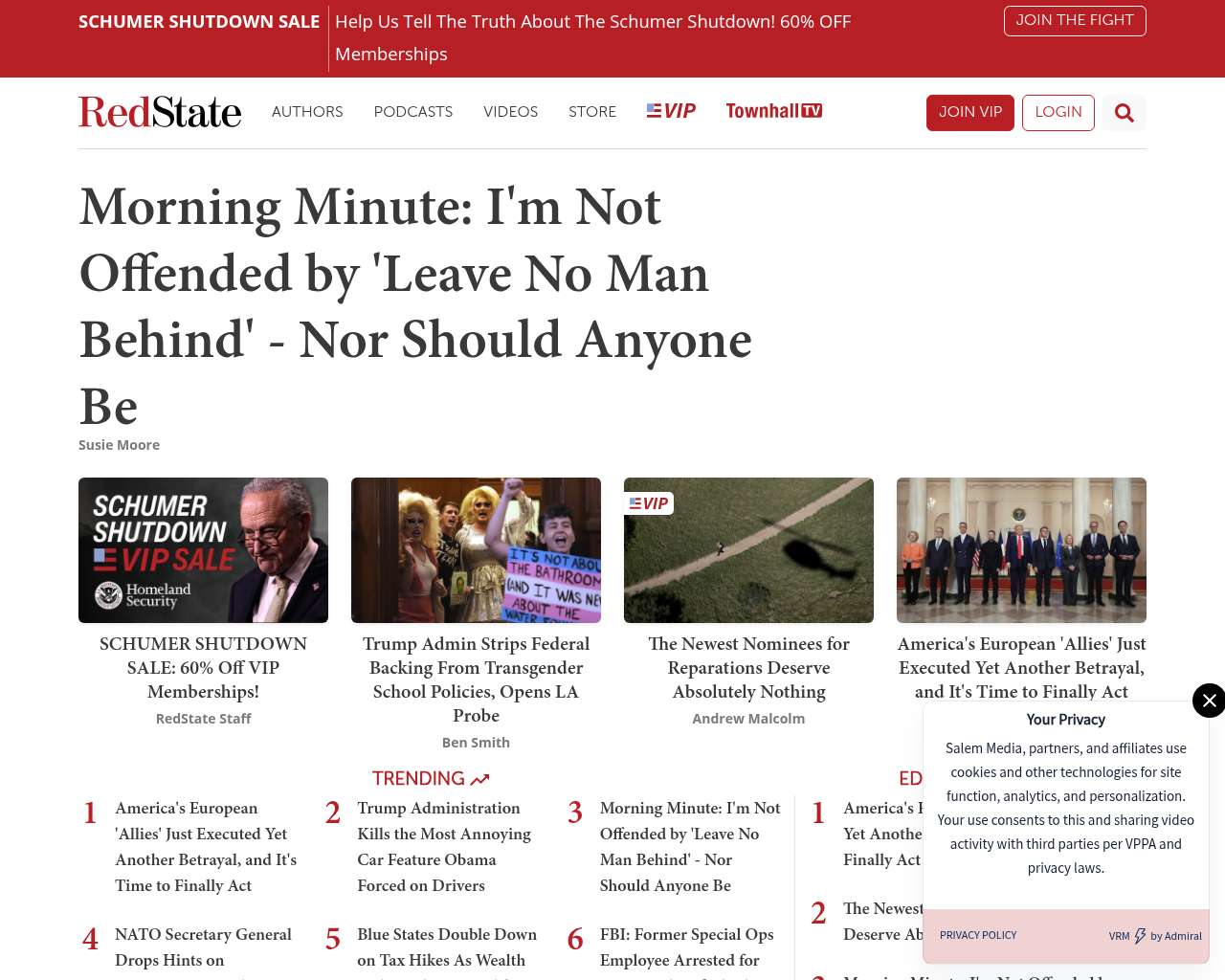This screenshot has height=980, width=1225.
Task: Go to the Videos section
Action: [510, 112]
